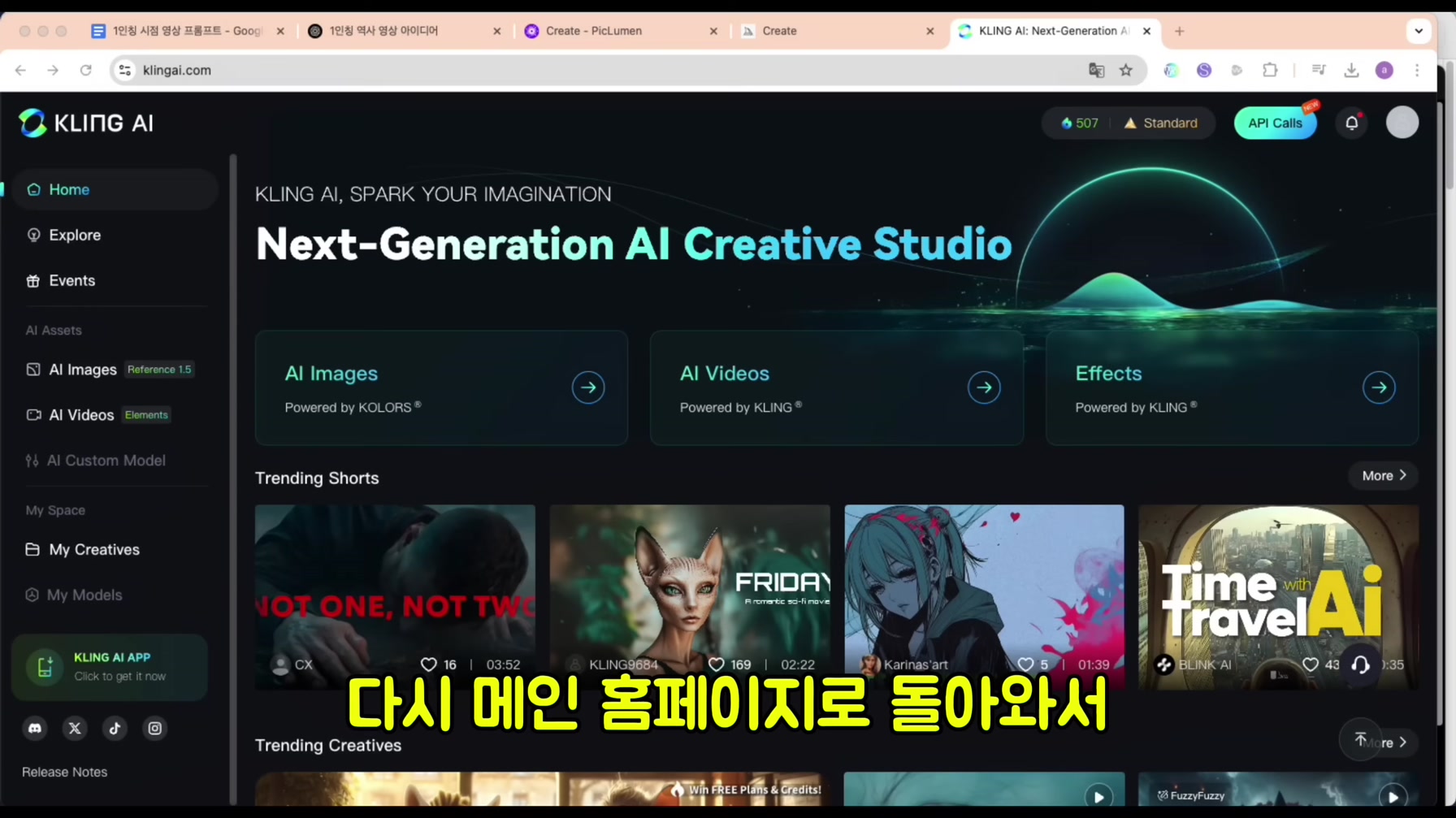Open the Release Notes link

point(64,772)
